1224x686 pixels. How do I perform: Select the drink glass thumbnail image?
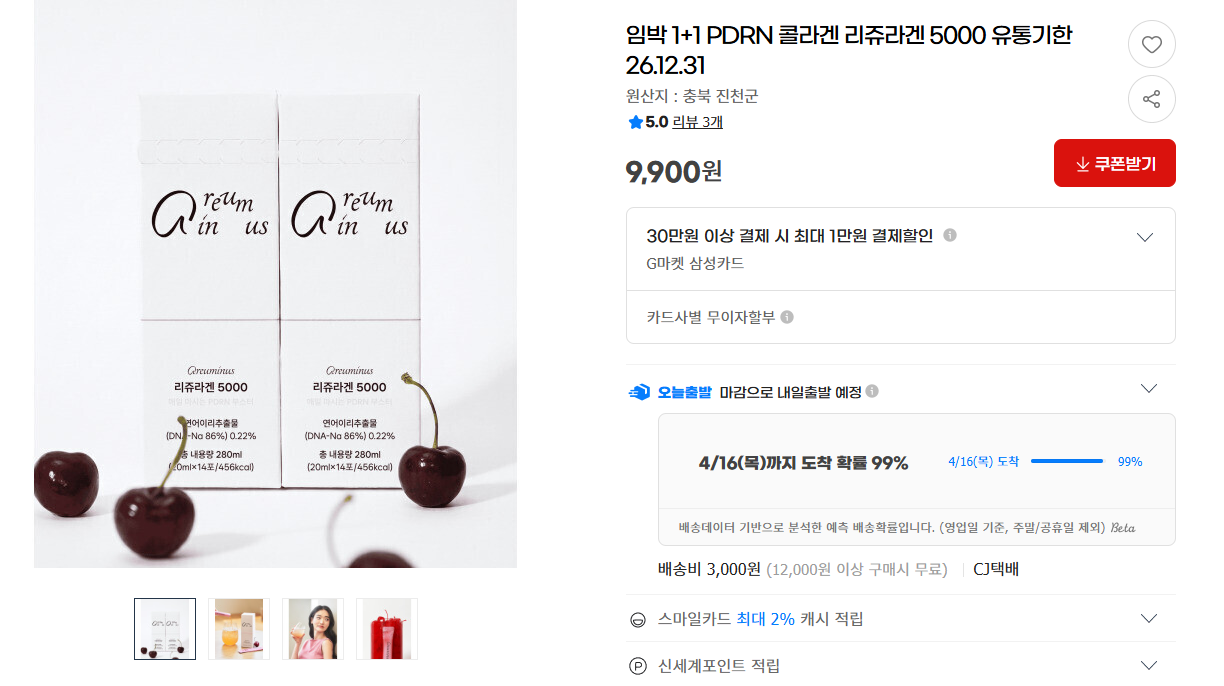tap(239, 629)
